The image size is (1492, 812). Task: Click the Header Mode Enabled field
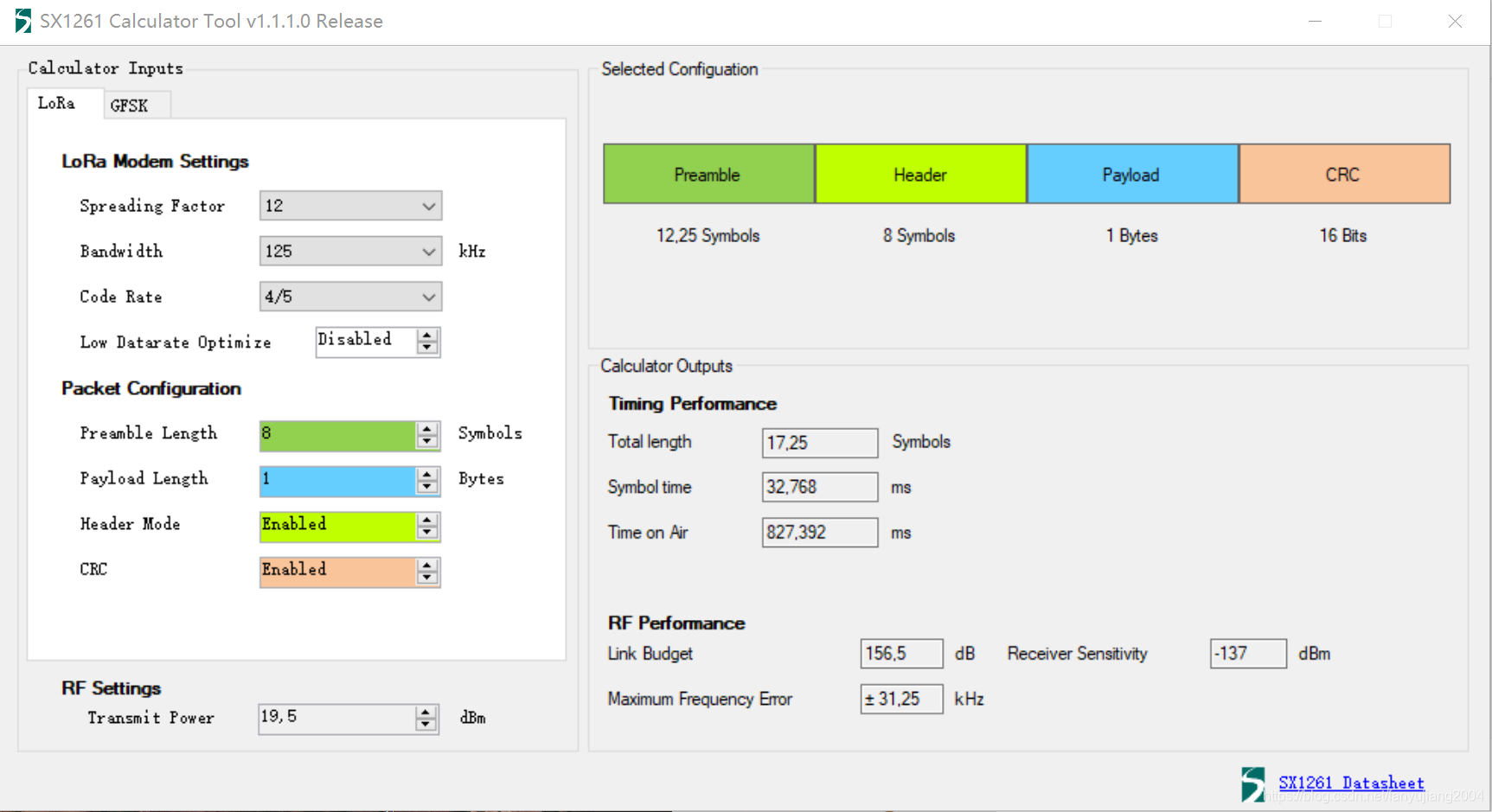coord(337,527)
